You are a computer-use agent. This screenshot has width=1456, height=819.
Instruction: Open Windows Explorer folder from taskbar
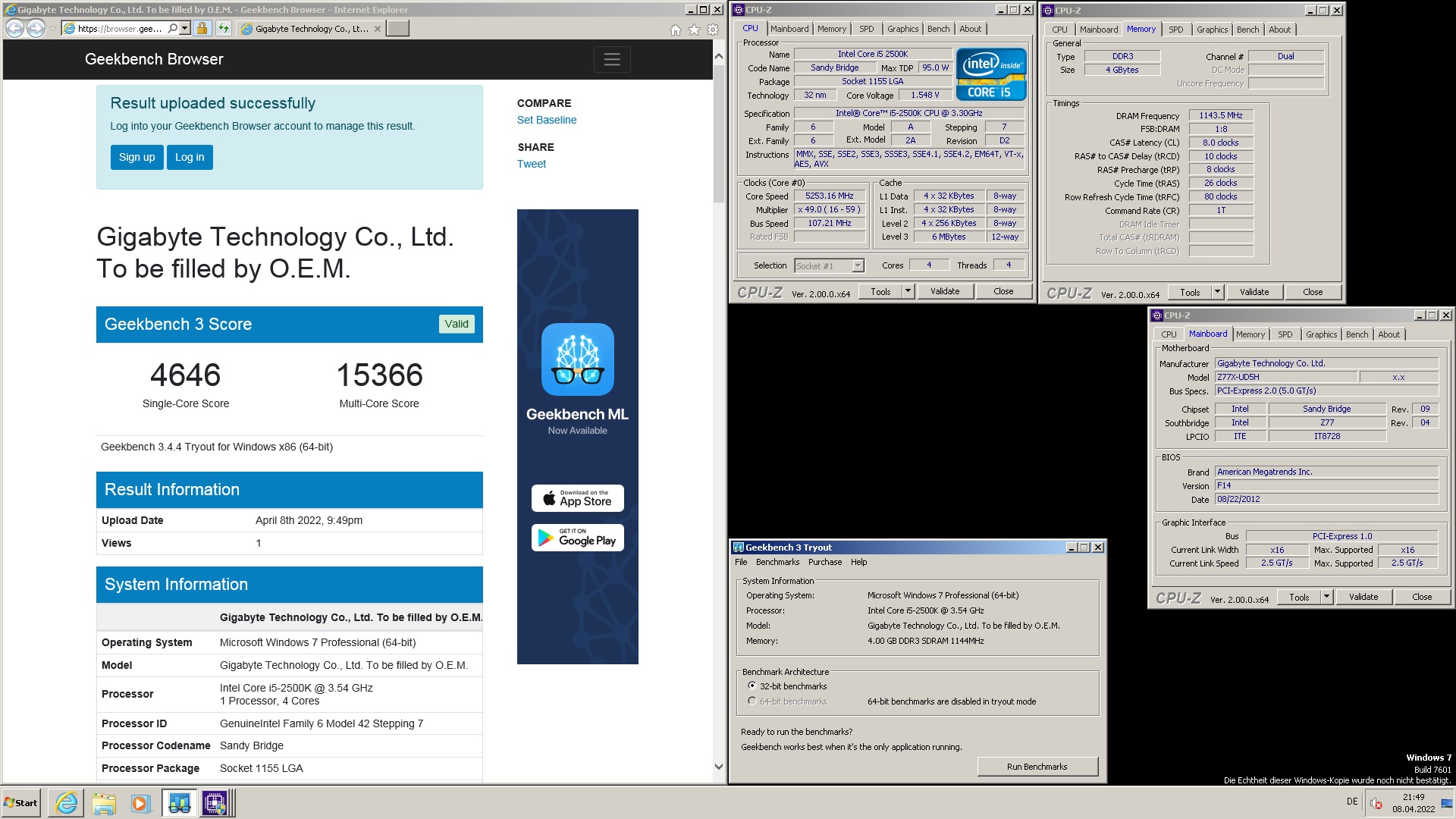(x=104, y=803)
